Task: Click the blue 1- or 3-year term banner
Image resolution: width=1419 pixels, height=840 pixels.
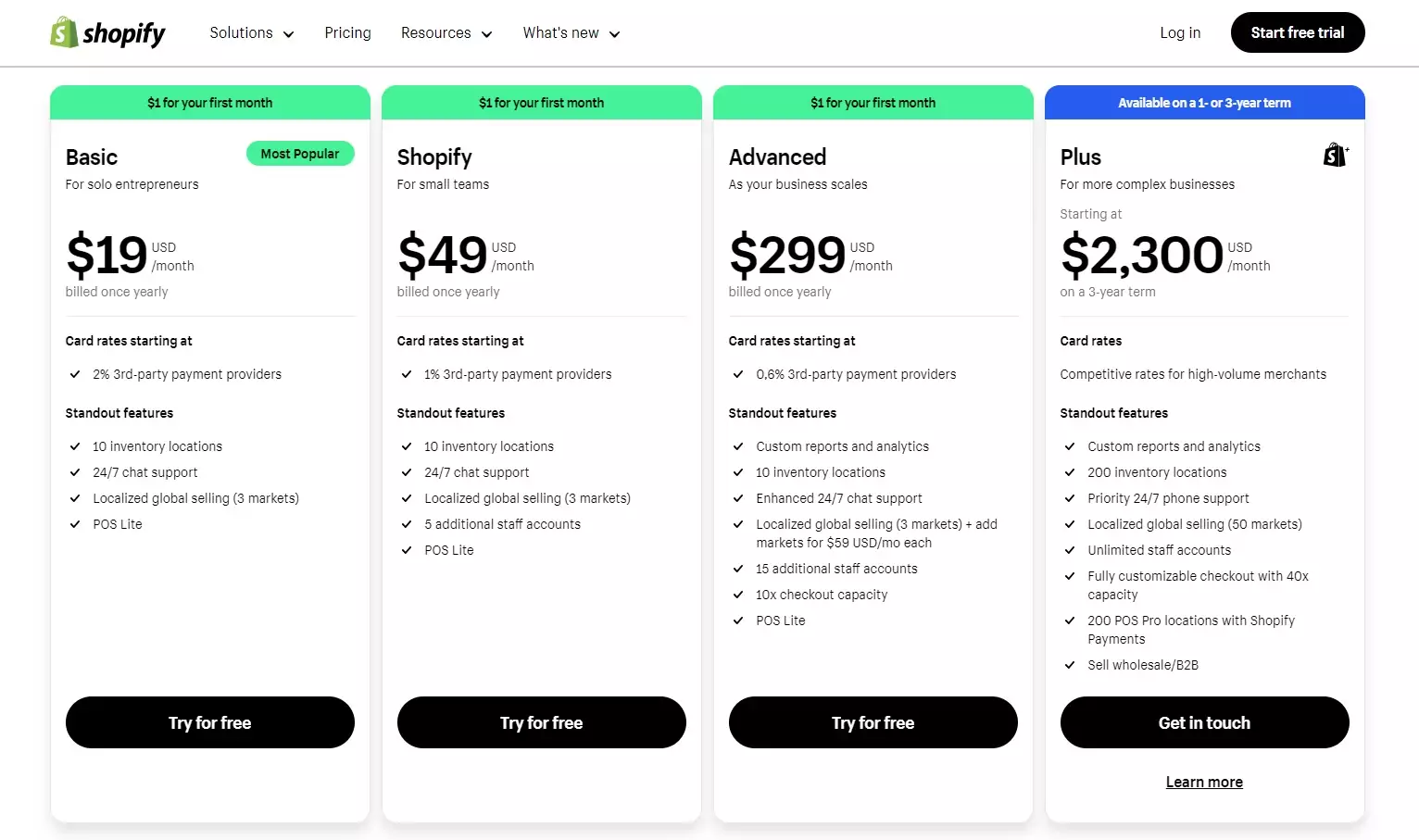Action: pos(1204,103)
